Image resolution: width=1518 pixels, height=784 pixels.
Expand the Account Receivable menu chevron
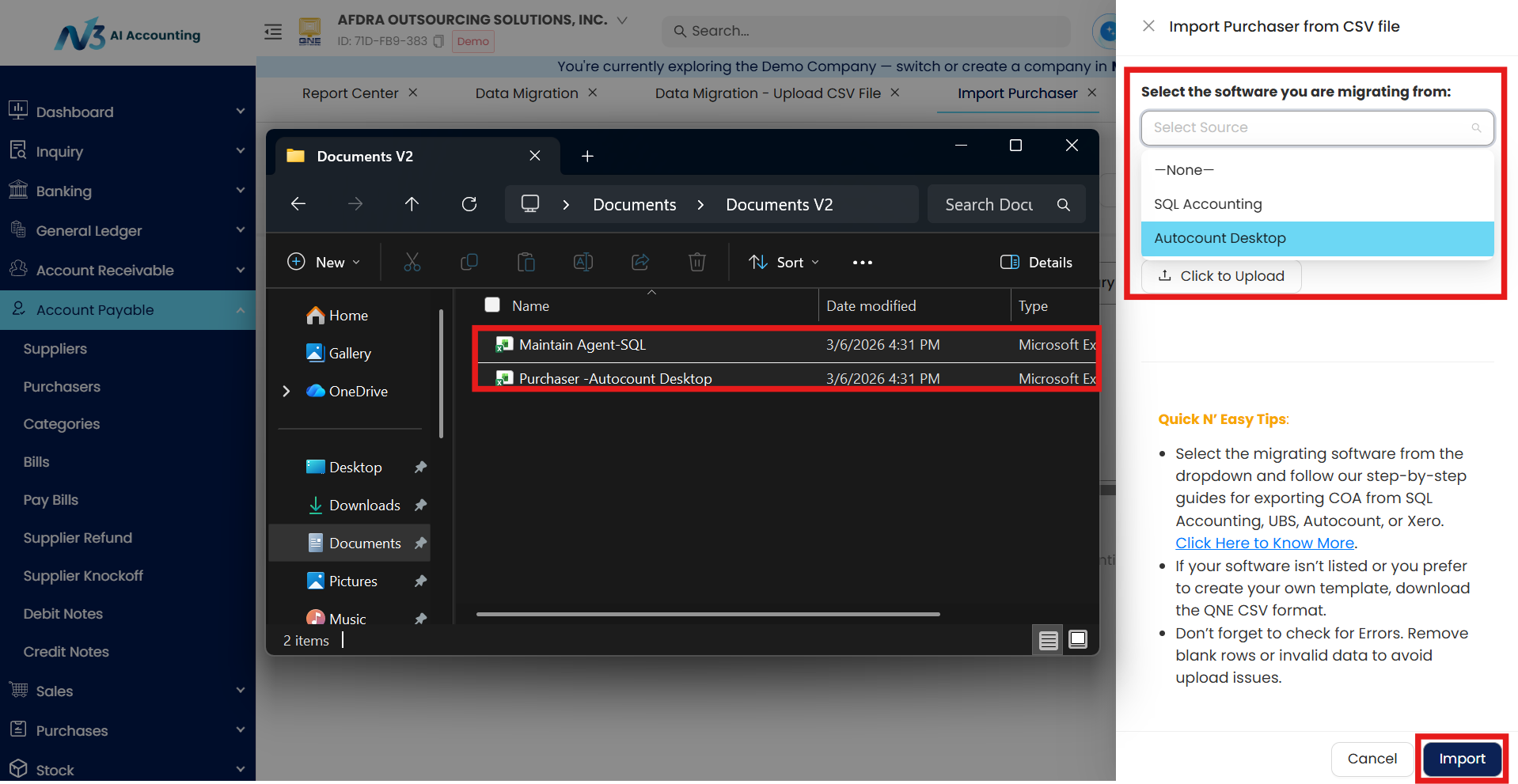click(x=241, y=270)
